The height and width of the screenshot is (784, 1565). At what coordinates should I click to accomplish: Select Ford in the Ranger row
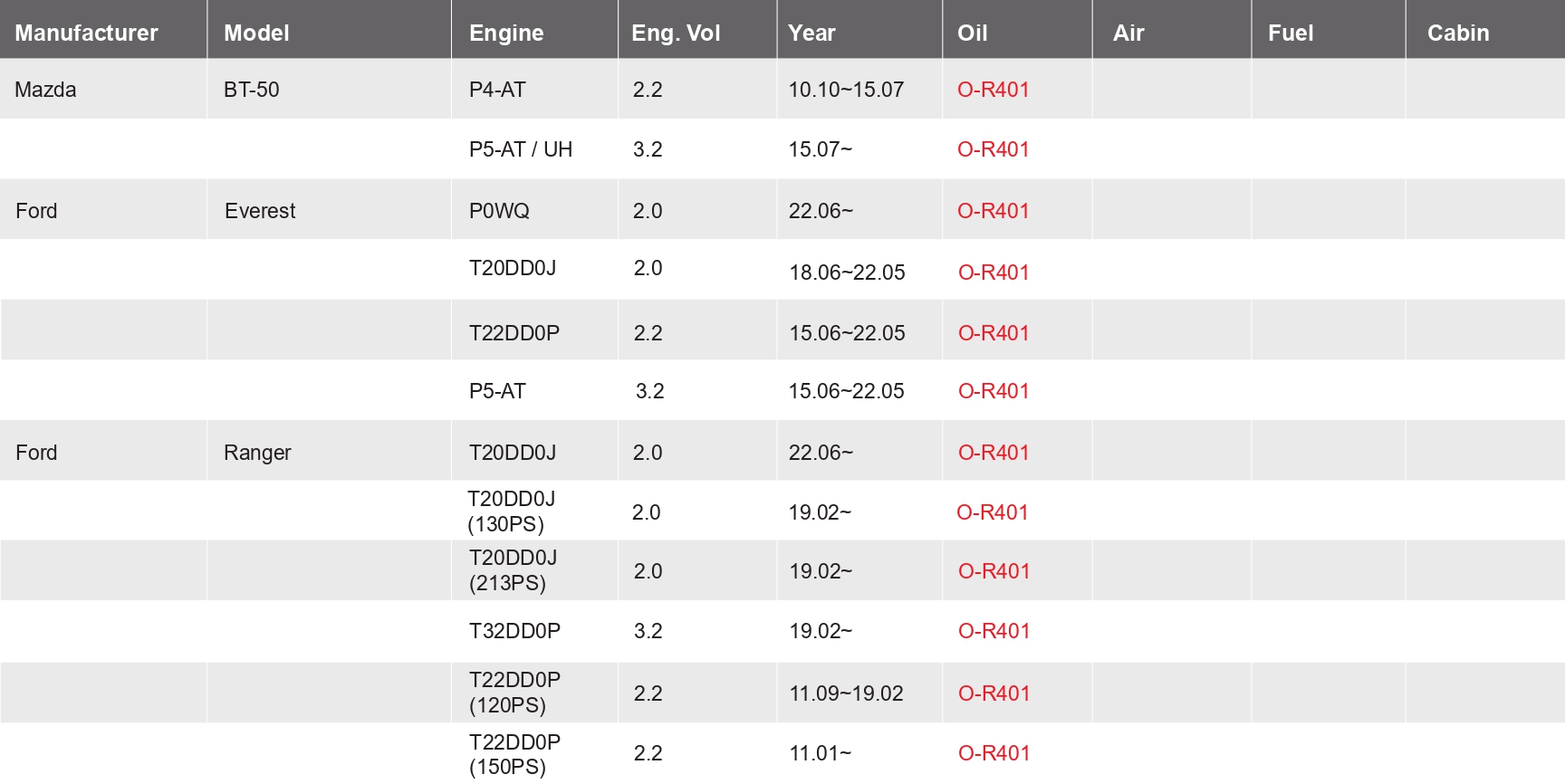coord(36,453)
